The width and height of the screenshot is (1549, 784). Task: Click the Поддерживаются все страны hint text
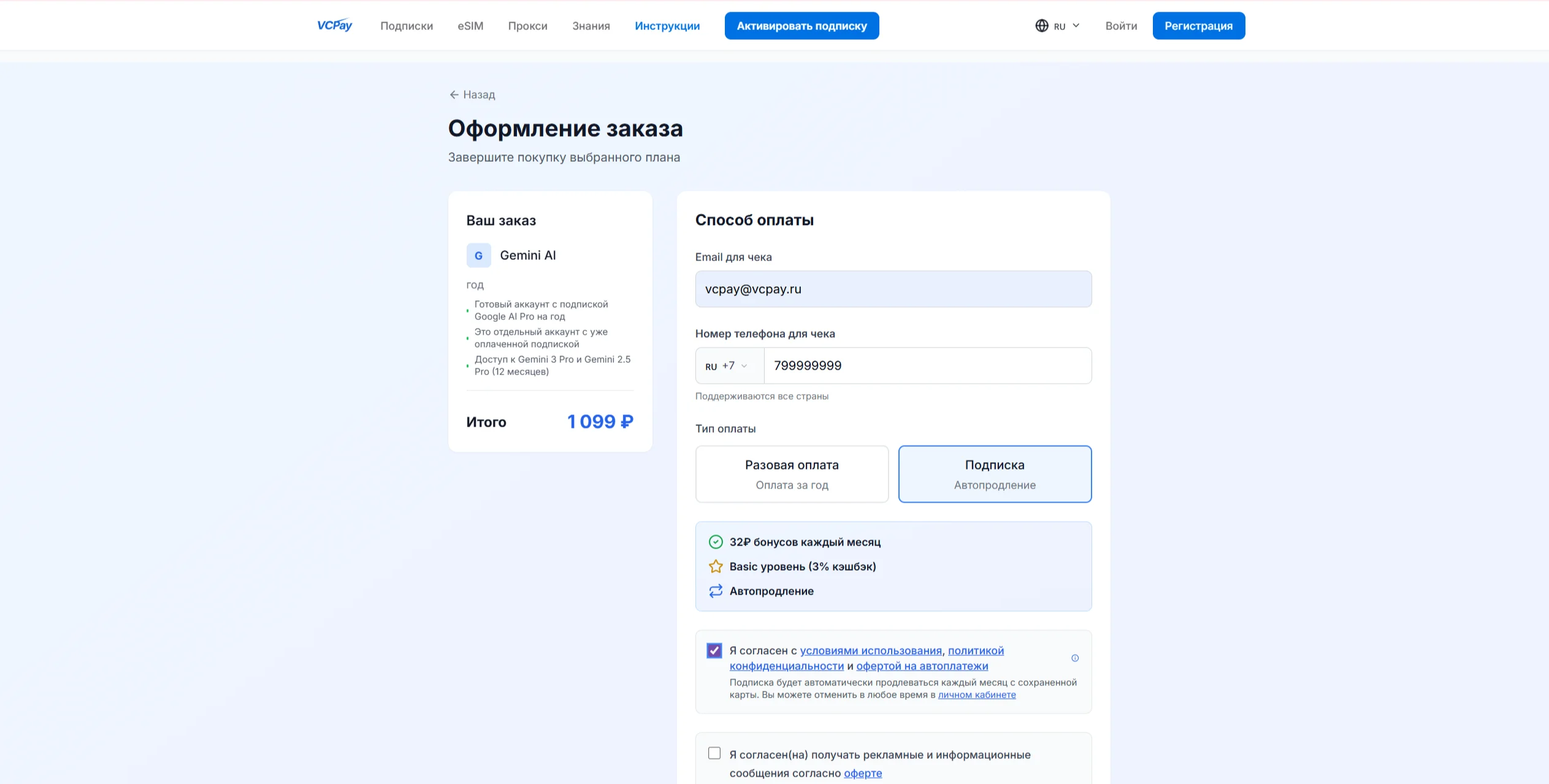(x=762, y=396)
